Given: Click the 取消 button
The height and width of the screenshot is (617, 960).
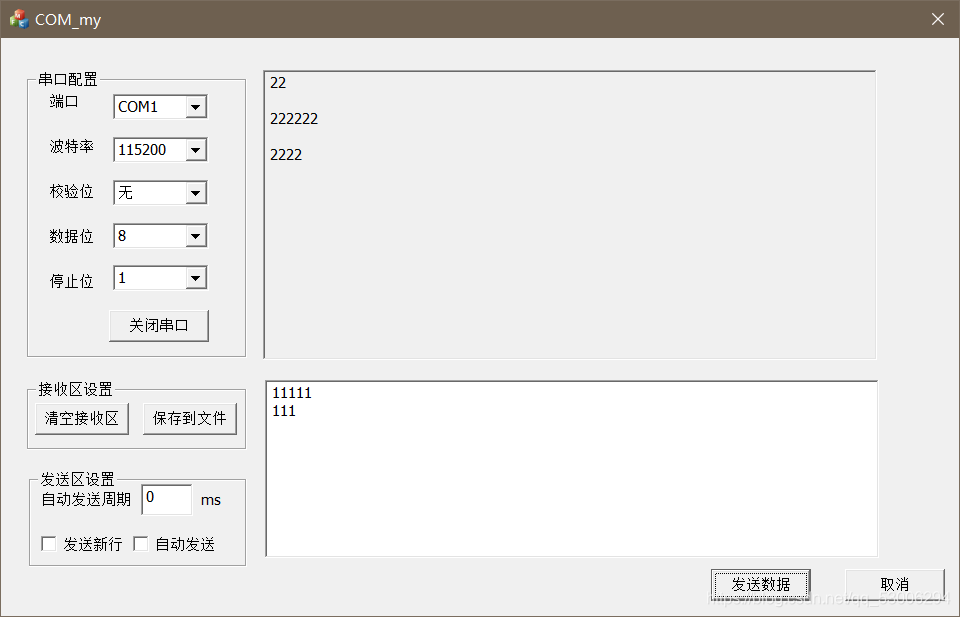Looking at the screenshot, I should pyautogui.click(x=894, y=584).
